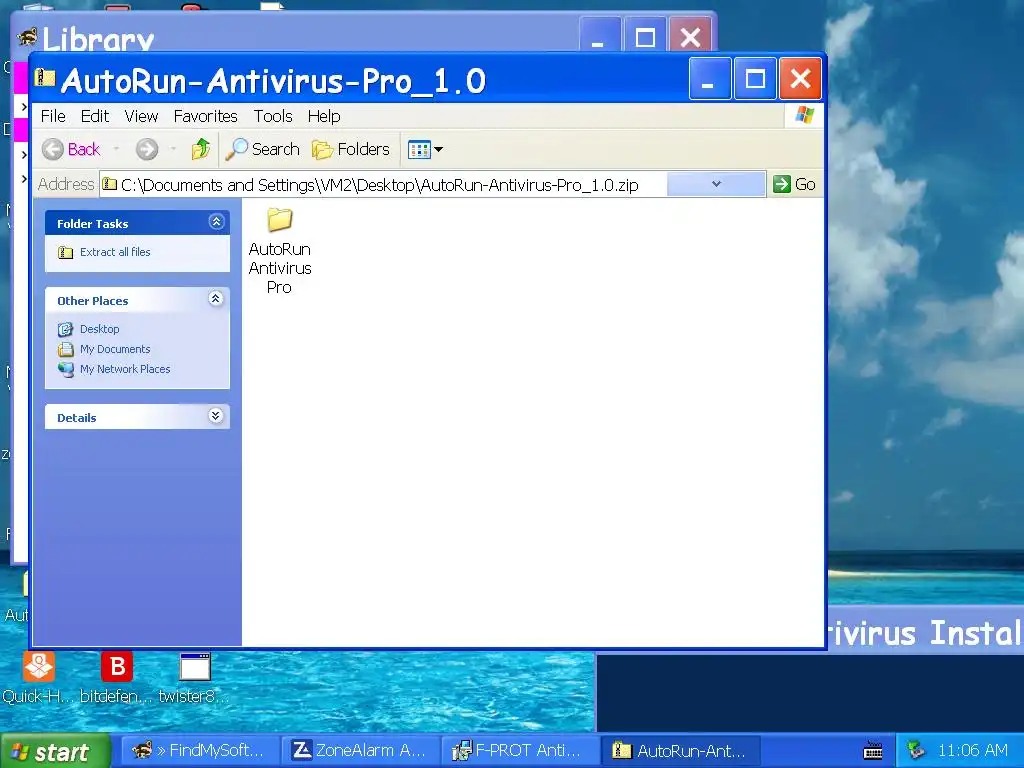Maximize the AutoRun-Antivirus-Pro_1.0 window
Viewport: 1024px width, 768px height.
pyautogui.click(x=755, y=79)
